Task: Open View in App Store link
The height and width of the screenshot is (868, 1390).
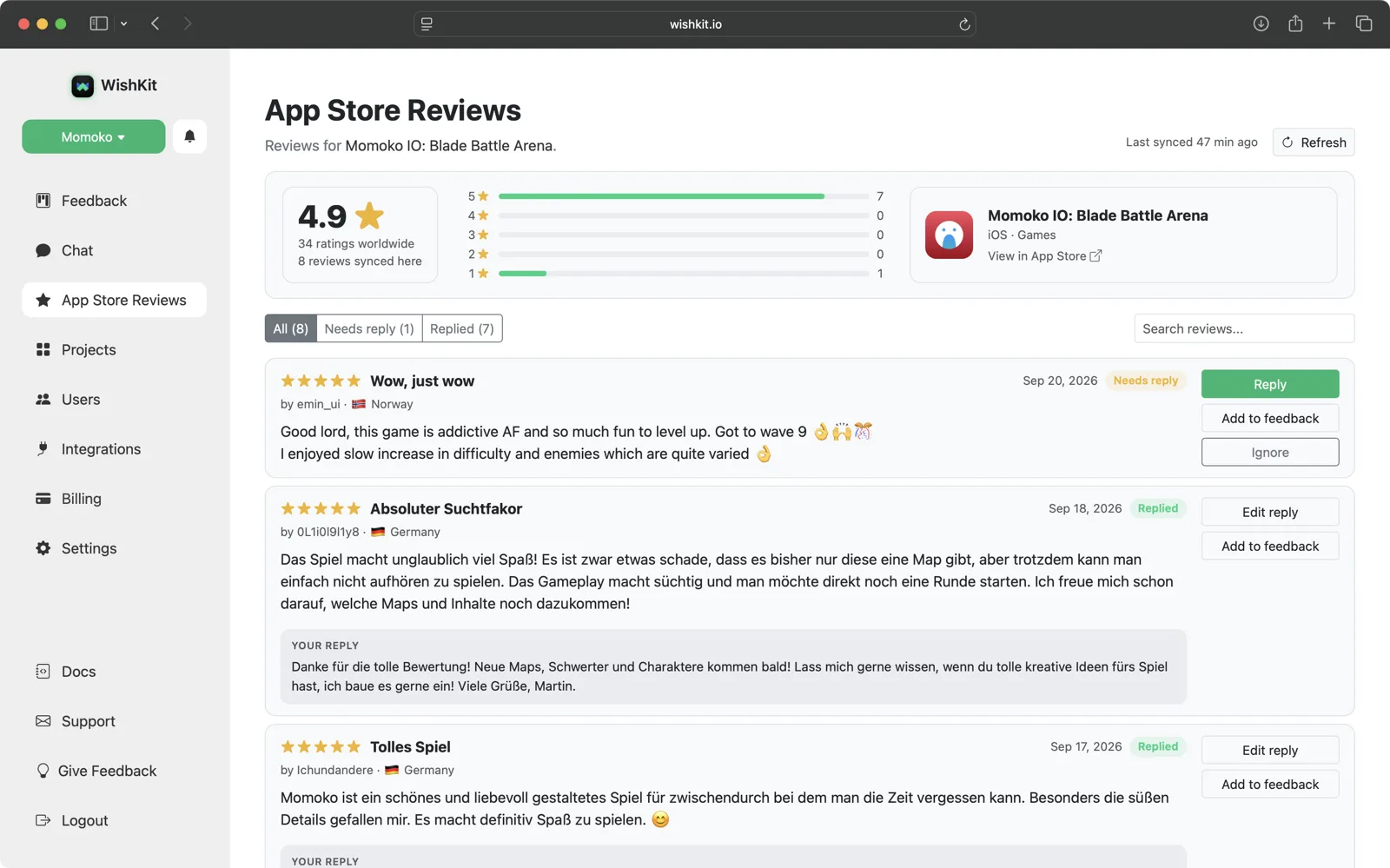Action: tap(1044, 256)
